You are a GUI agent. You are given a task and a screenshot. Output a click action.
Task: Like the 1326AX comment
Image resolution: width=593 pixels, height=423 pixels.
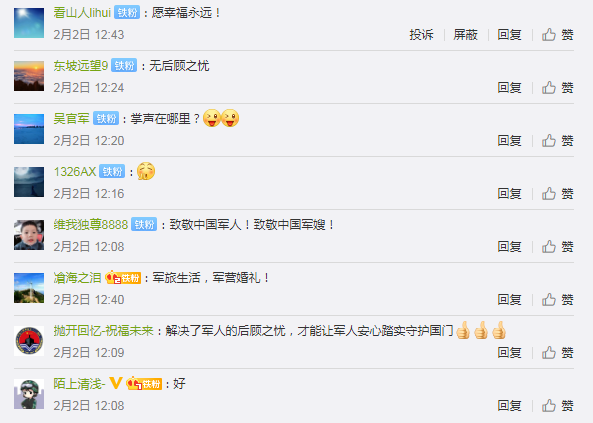pos(557,194)
